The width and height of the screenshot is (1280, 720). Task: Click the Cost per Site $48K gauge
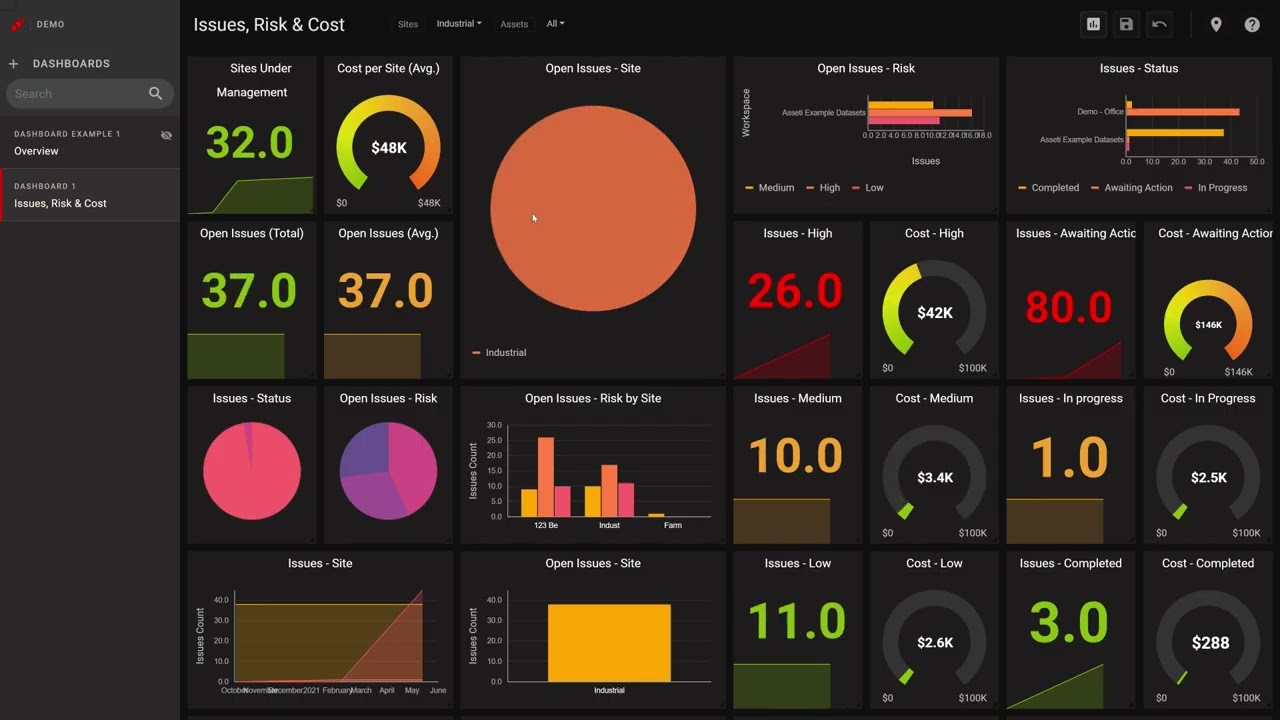coord(388,145)
